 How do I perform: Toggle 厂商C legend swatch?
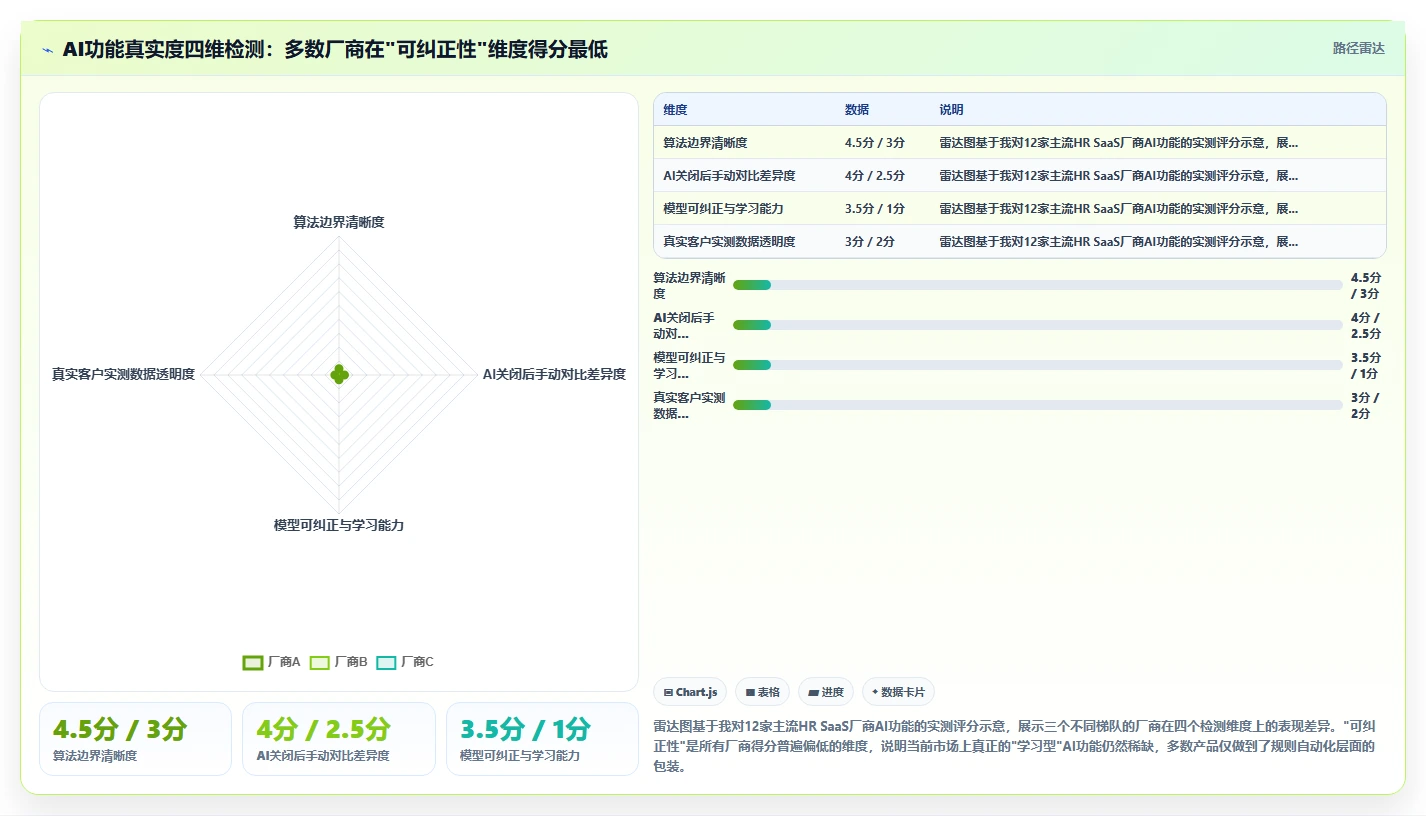[387, 662]
